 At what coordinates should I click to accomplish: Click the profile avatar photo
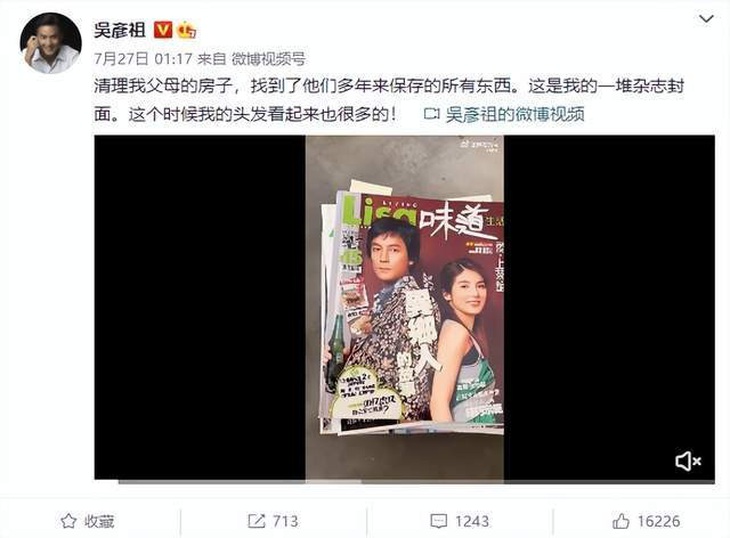[x=51, y=43]
